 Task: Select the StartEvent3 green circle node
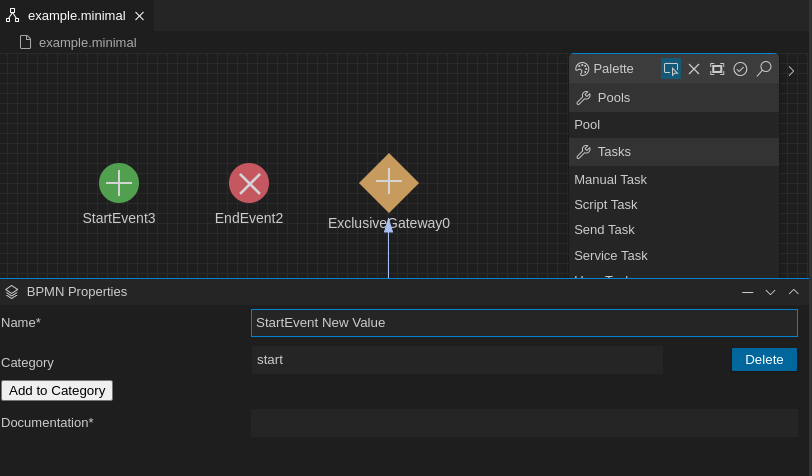pos(119,183)
